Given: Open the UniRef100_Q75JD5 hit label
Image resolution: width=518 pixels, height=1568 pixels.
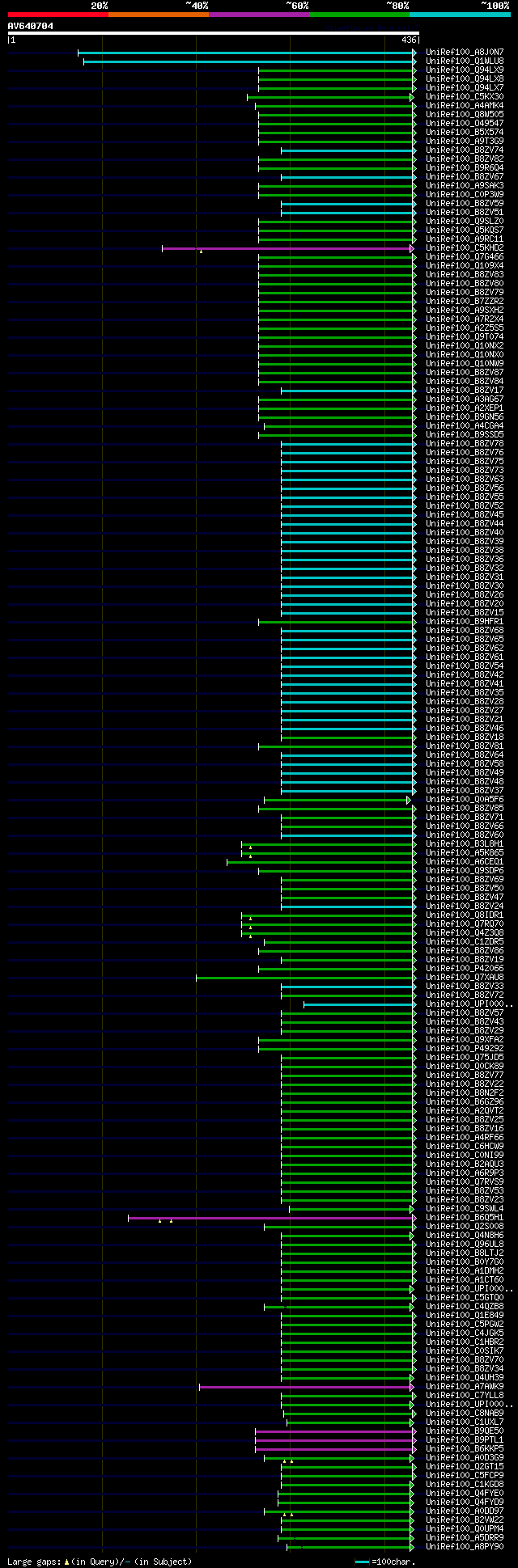Looking at the screenshot, I should pyautogui.click(x=465, y=1058).
